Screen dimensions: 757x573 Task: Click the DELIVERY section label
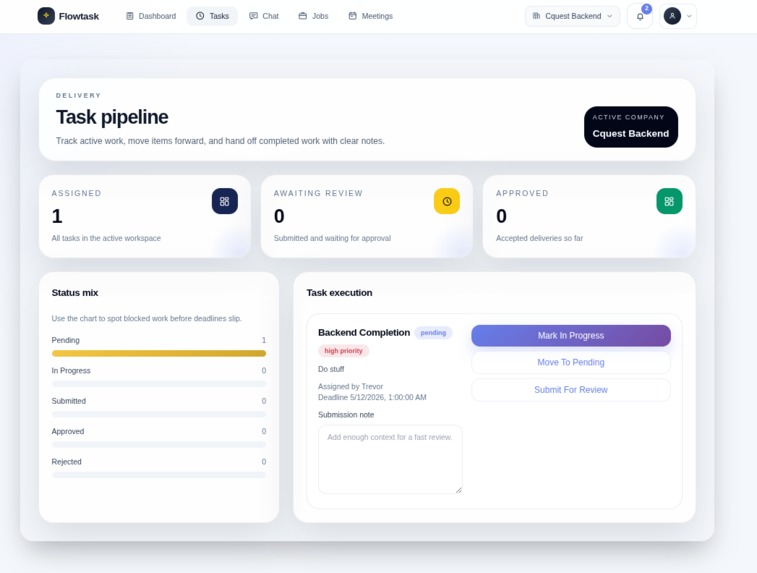click(x=78, y=96)
